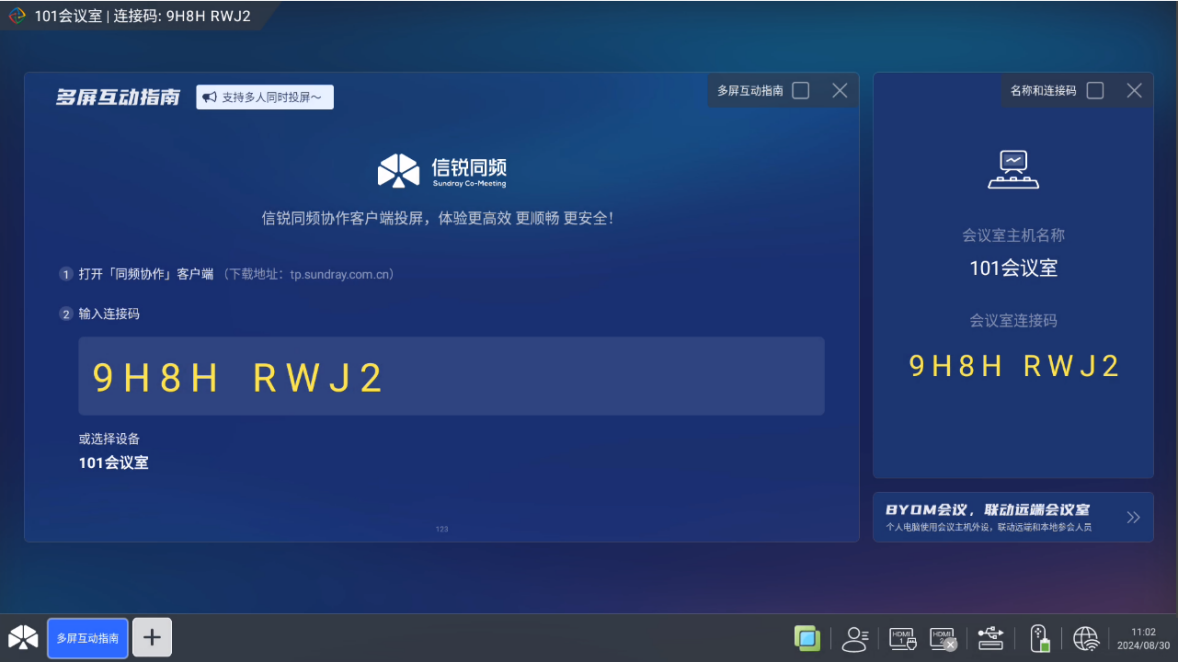The width and height of the screenshot is (1178, 662).
Task: Click the clock showing 11:02 2024/08/30
Action: 1143,639
